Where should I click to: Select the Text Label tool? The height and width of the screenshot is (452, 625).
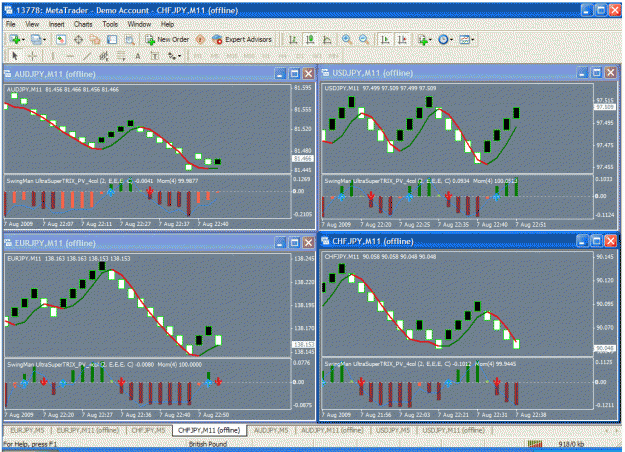tap(155, 56)
